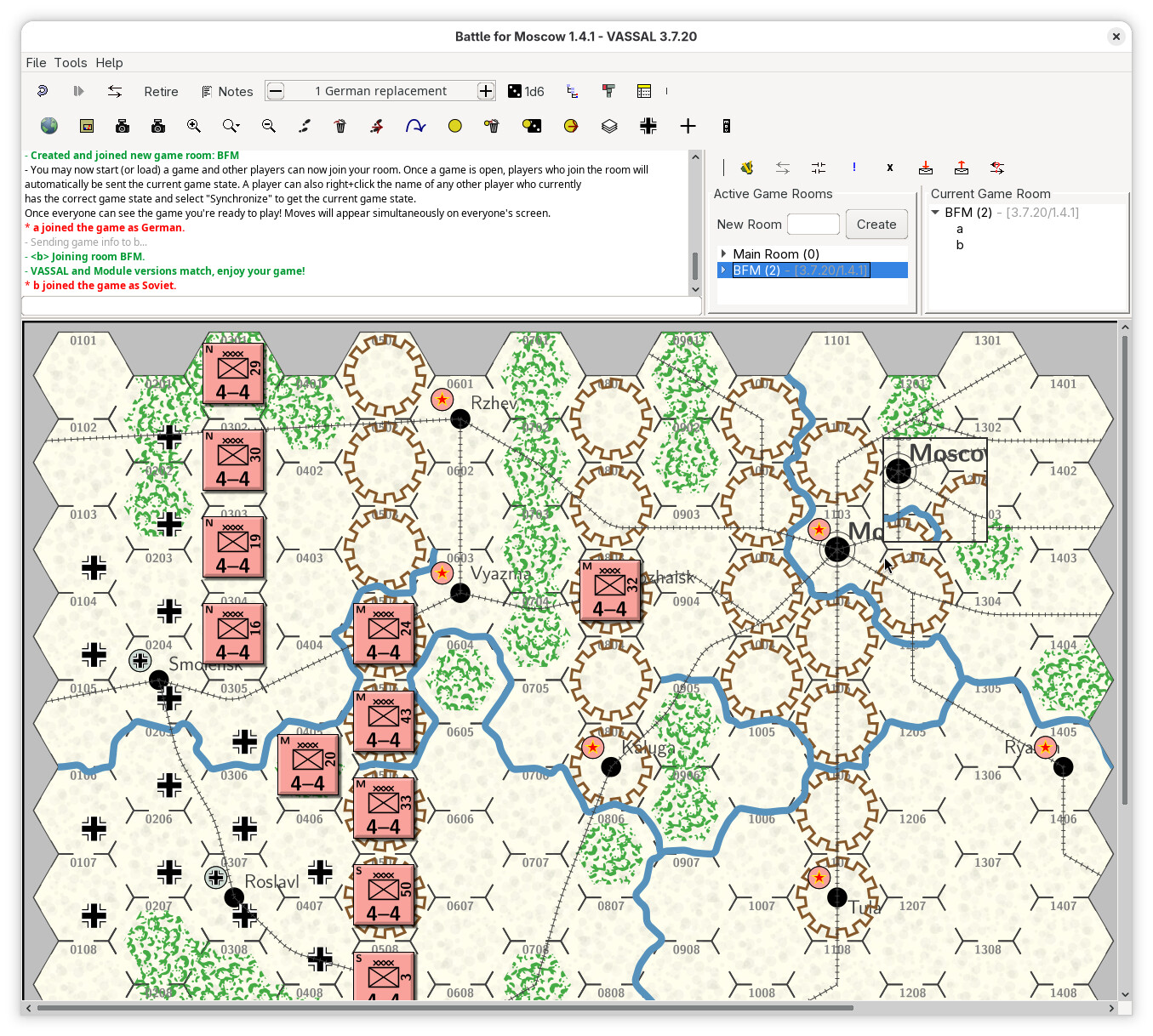Open the Help menu
The image size is (1153, 1036).
coord(109,62)
